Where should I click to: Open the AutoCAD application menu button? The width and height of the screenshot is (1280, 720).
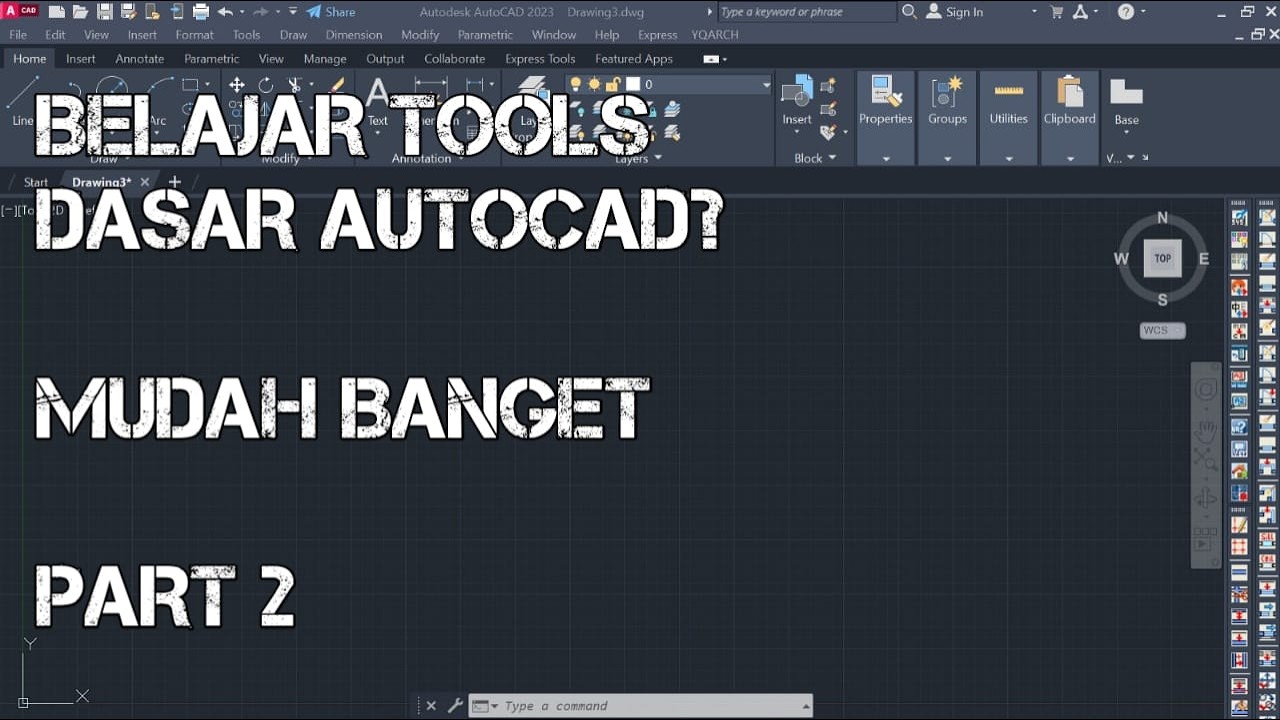coord(21,11)
